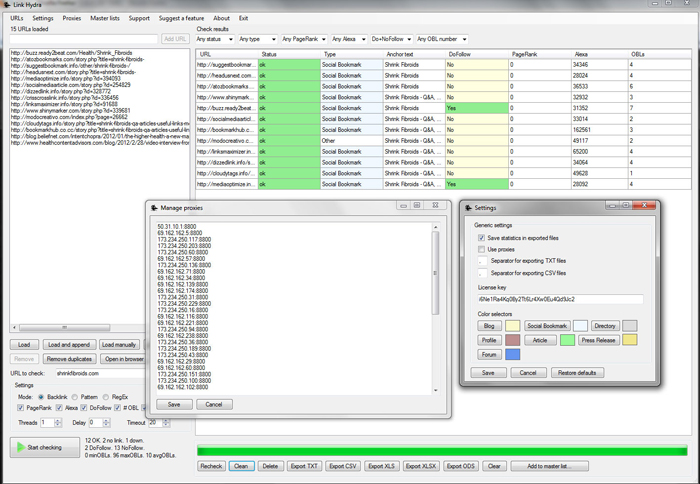Image resolution: width=700 pixels, height=484 pixels.
Task: Click the Export XLSX button
Action: tap(421, 466)
